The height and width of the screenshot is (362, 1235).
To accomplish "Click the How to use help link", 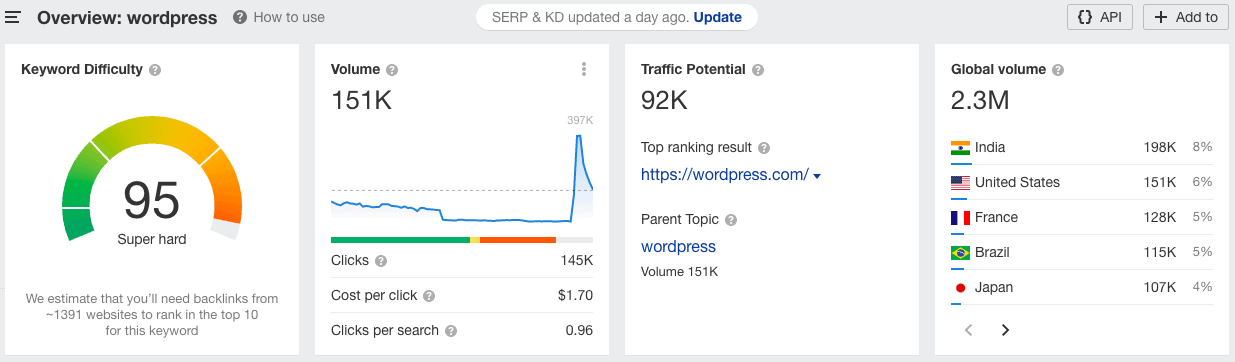I will click(279, 17).
